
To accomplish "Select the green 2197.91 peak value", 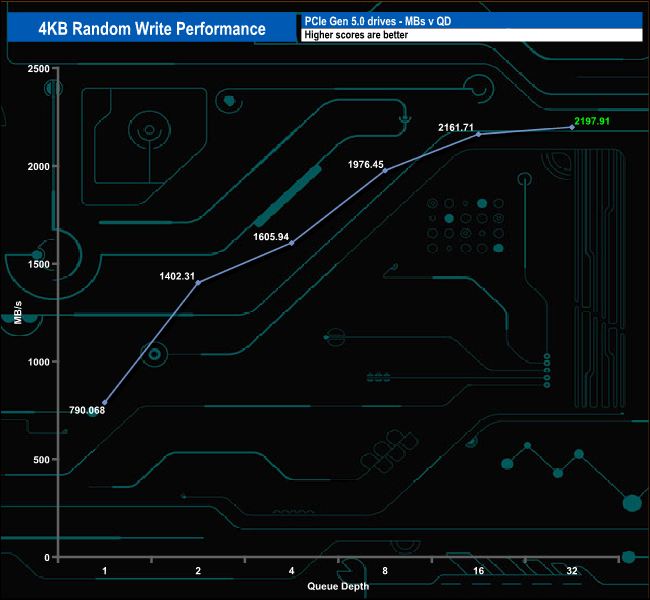I will pos(592,120).
